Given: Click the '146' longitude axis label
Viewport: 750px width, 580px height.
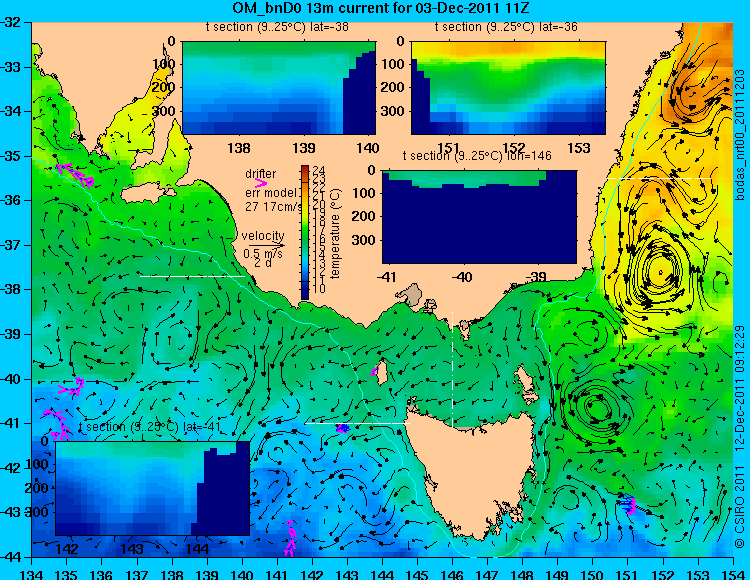Looking at the screenshot, I should click(452, 574).
